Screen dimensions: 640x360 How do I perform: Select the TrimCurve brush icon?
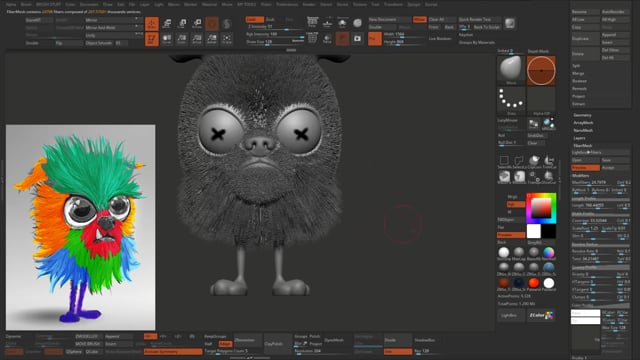click(549, 161)
